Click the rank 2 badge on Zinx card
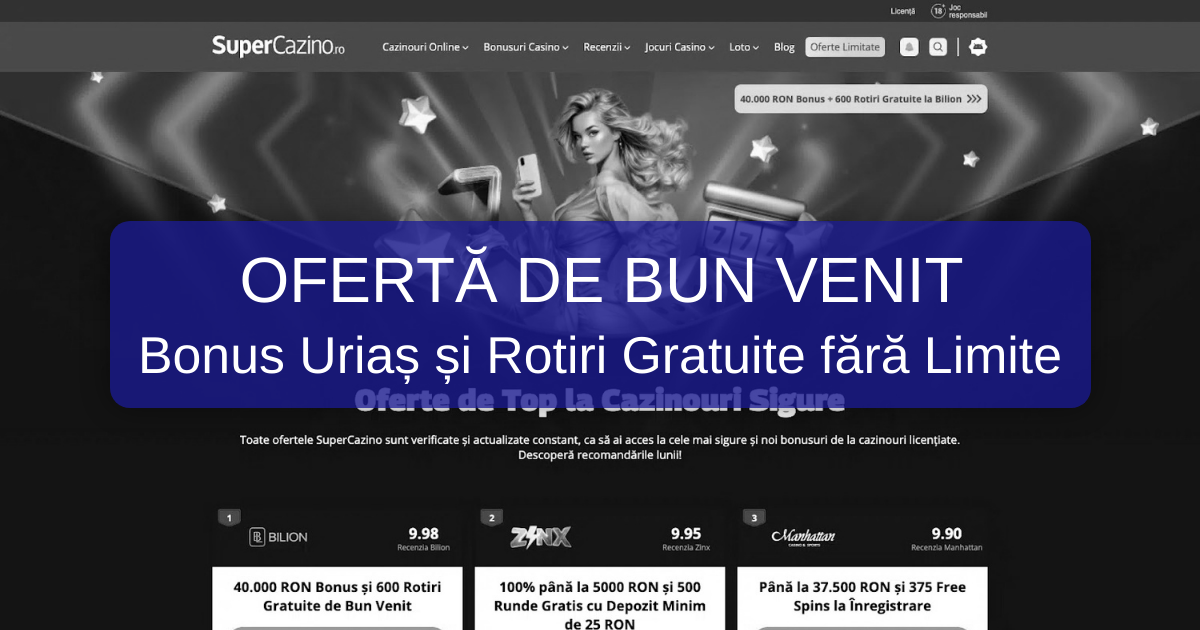 coord(491,518)
